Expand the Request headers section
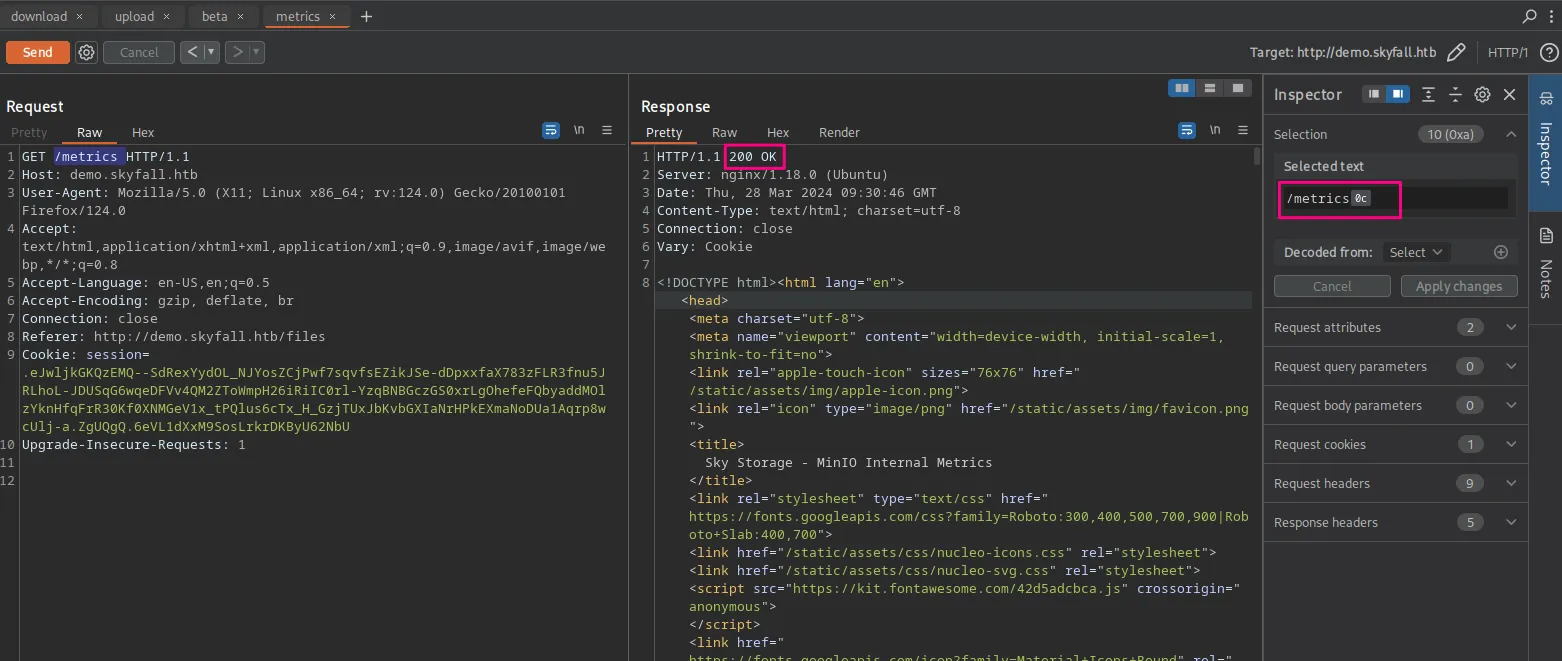Image resolution: width=1562 pixels, height=661 pixels. 1510,483
